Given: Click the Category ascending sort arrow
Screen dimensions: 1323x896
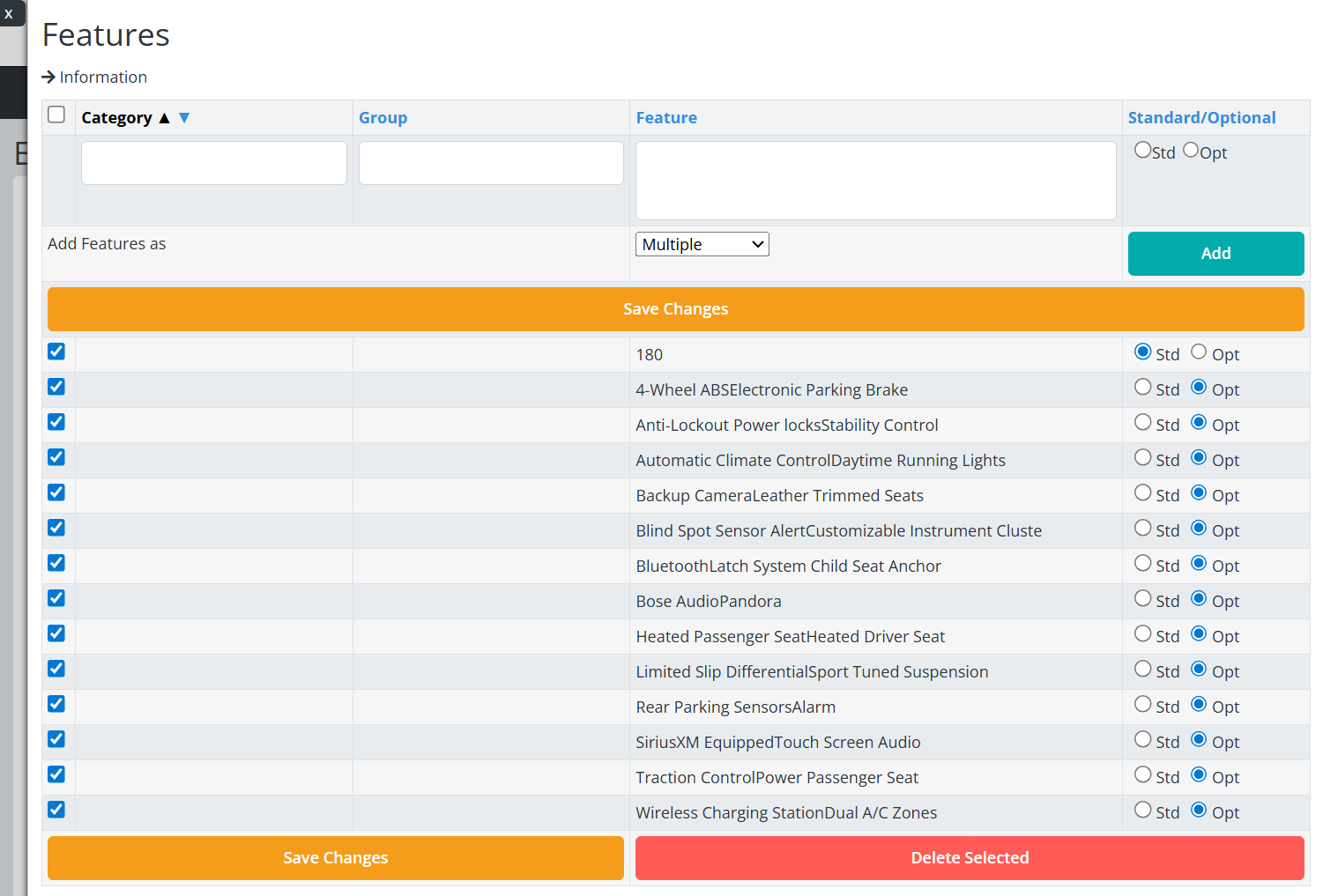Looking at the screenshot, I should [164, 118].
